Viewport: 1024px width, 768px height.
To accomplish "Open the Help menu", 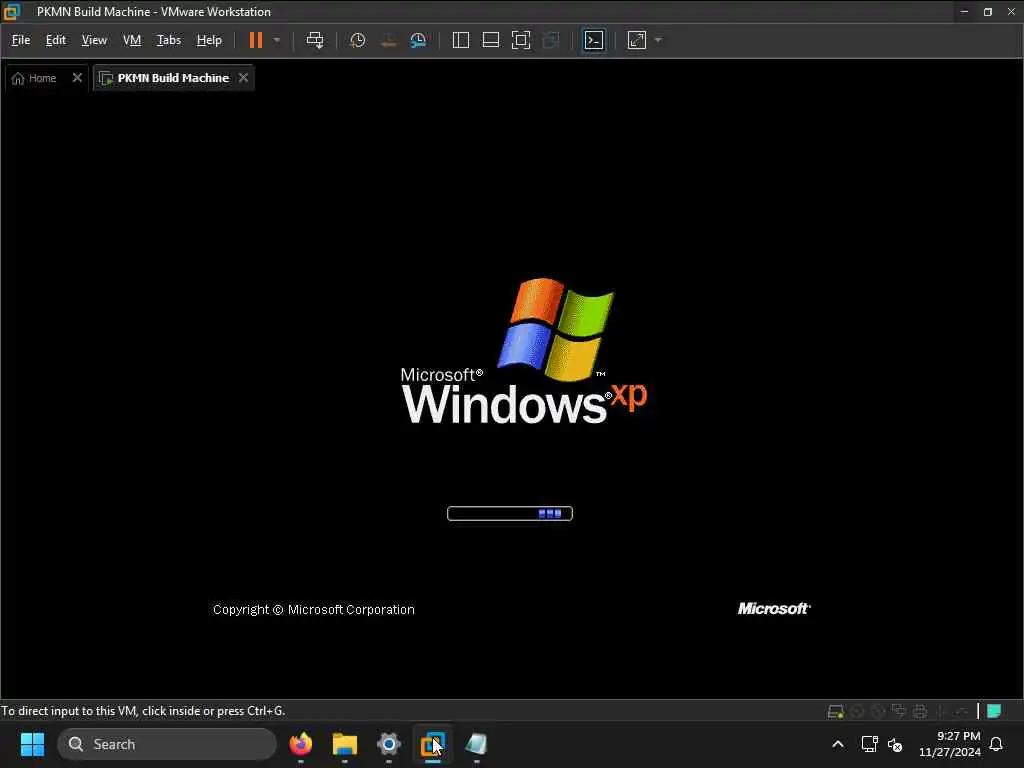I will coord(209,40).
